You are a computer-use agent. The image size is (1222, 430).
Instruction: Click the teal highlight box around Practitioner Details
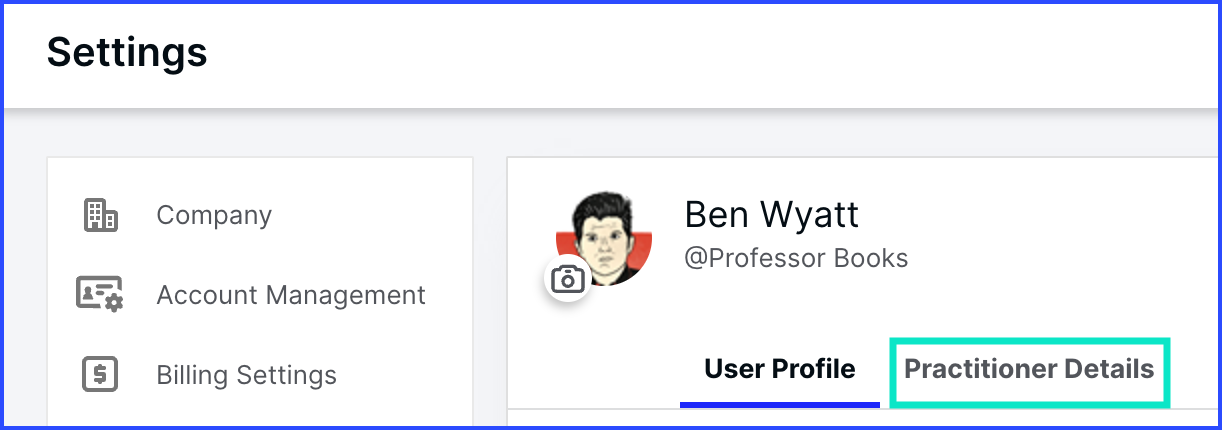(1029, 372)
